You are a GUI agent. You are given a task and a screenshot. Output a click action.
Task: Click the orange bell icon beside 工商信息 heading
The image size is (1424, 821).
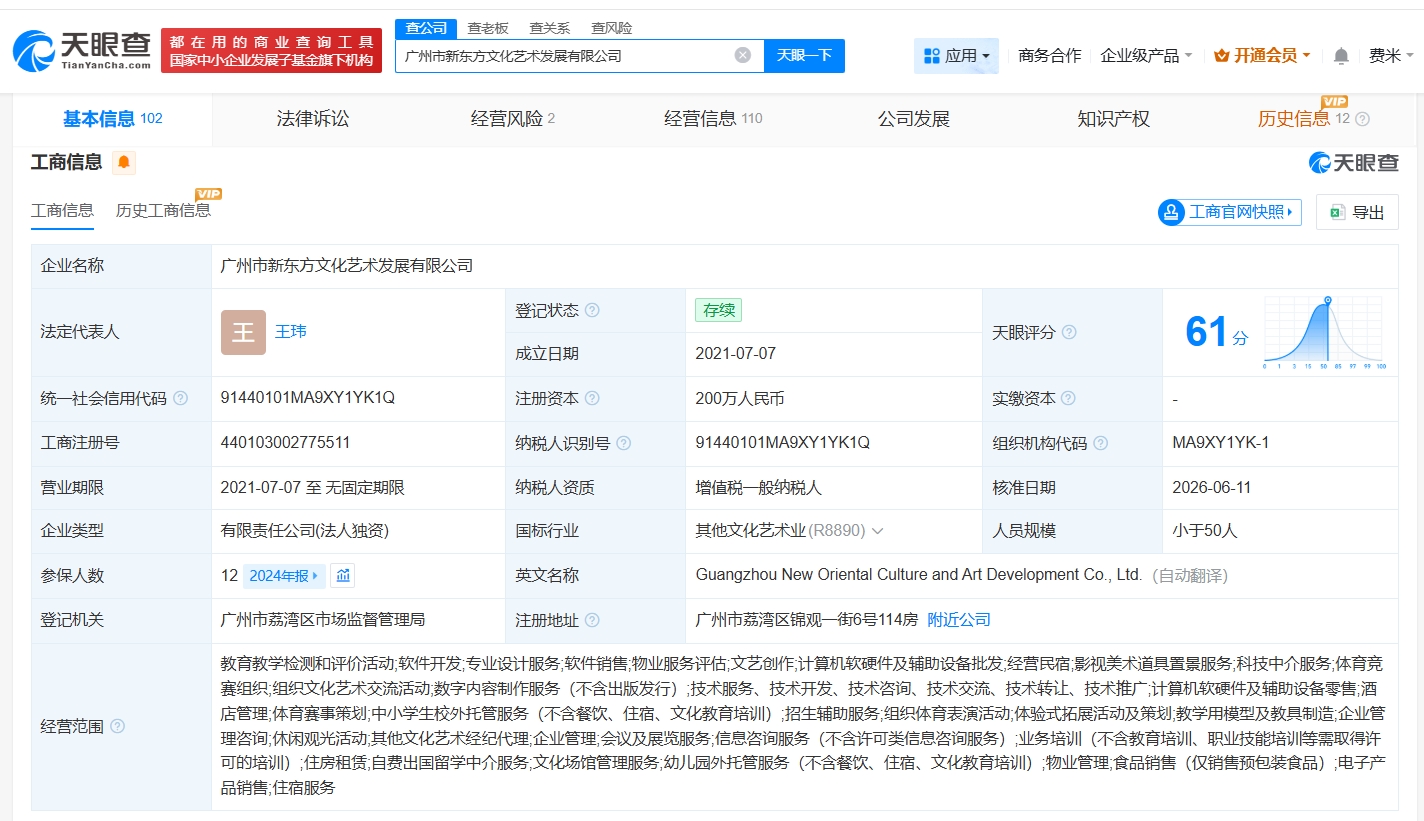coord(124,162)
